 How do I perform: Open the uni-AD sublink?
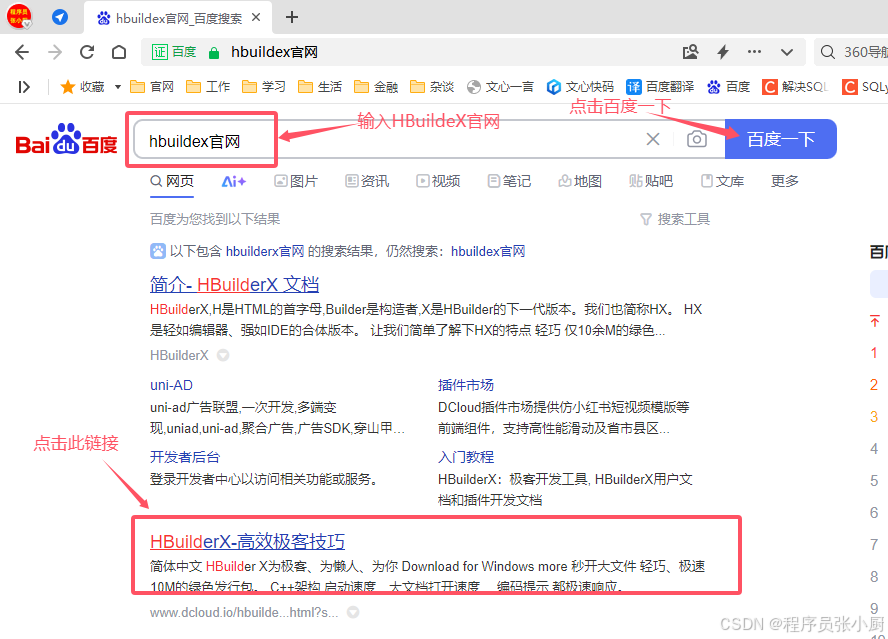coord(171,385)
